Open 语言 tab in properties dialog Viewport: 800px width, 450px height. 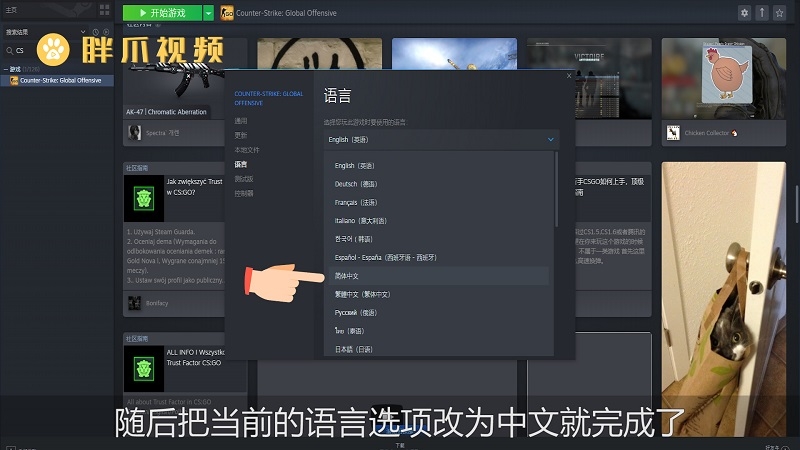coord(241,164)
